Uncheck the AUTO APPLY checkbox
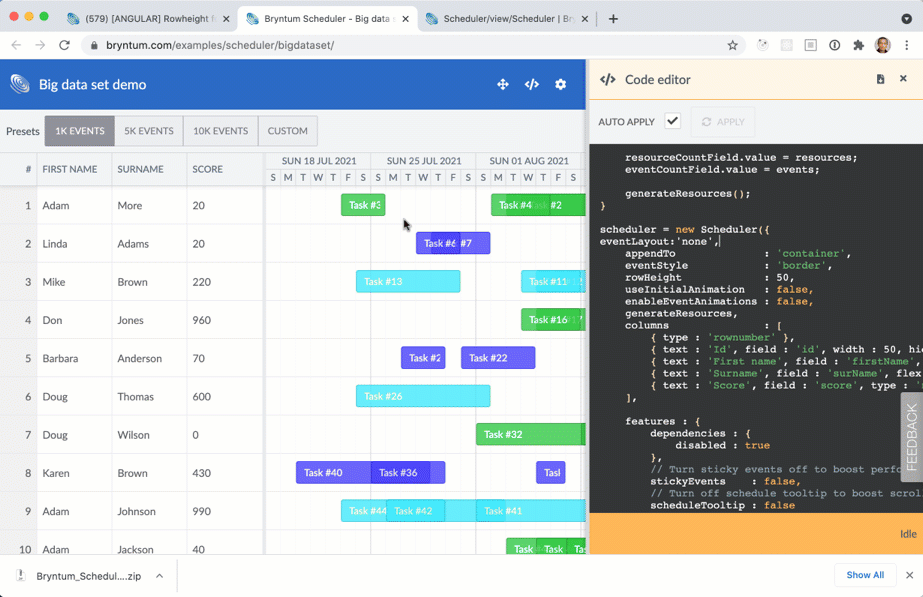 pos(672,121)
